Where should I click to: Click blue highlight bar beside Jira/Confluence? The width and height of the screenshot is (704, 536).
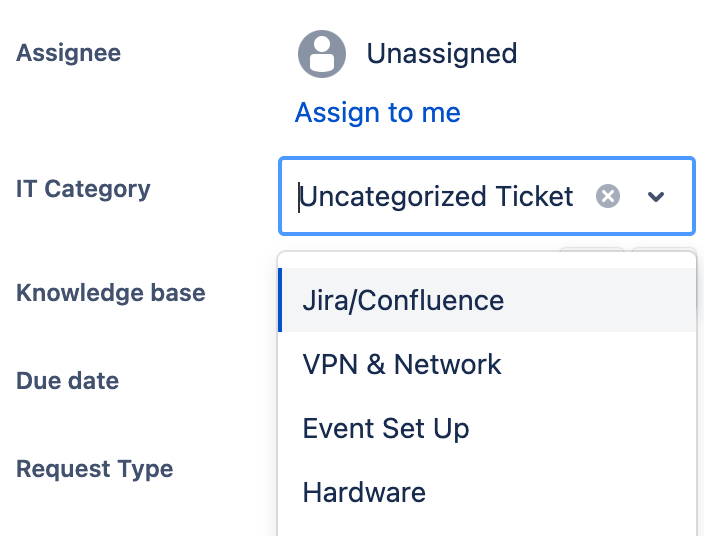tap(280, 300)
